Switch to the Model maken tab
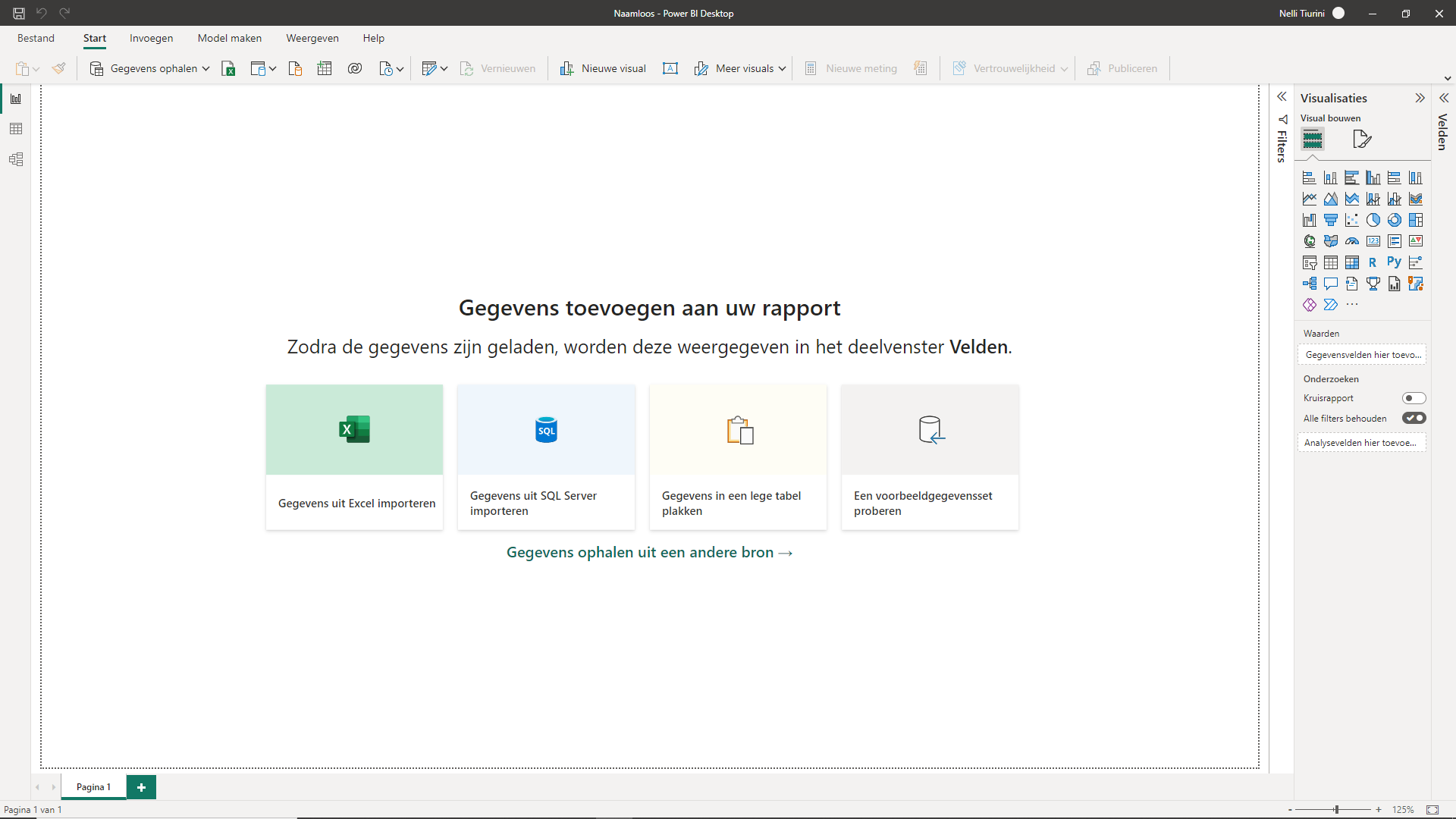 (230, 38)
